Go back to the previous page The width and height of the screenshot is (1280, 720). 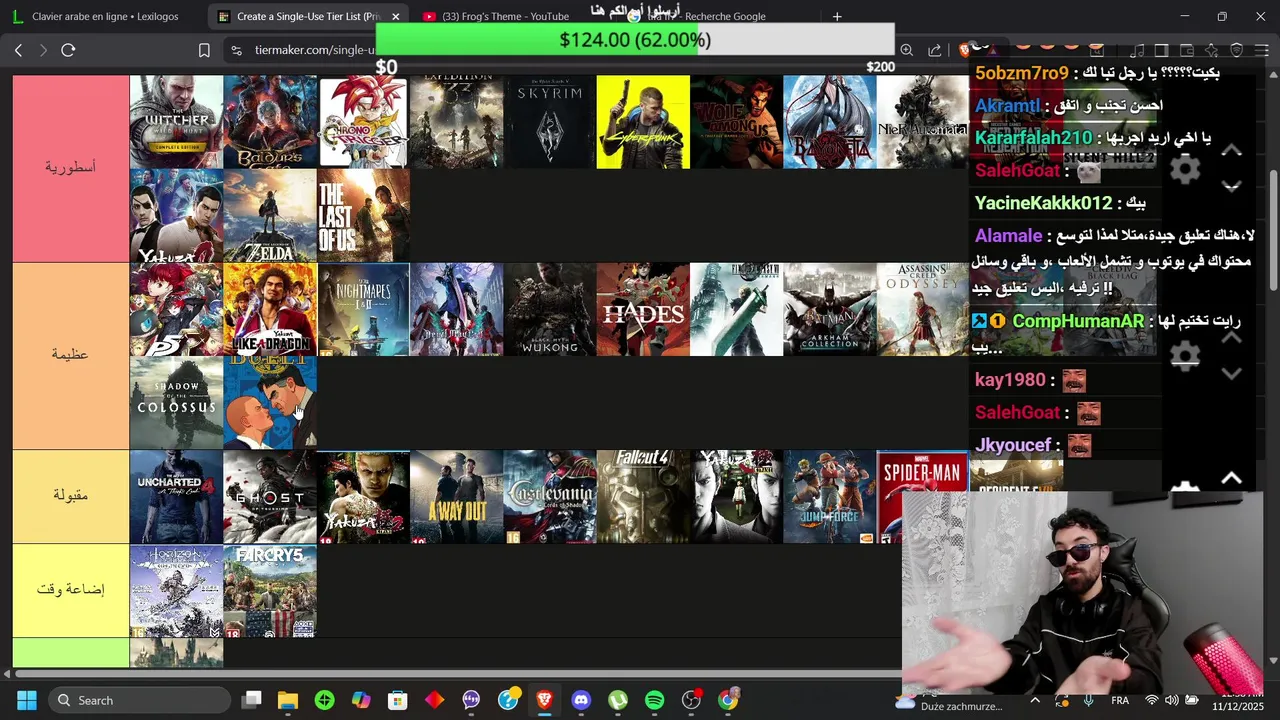point(18,50)
